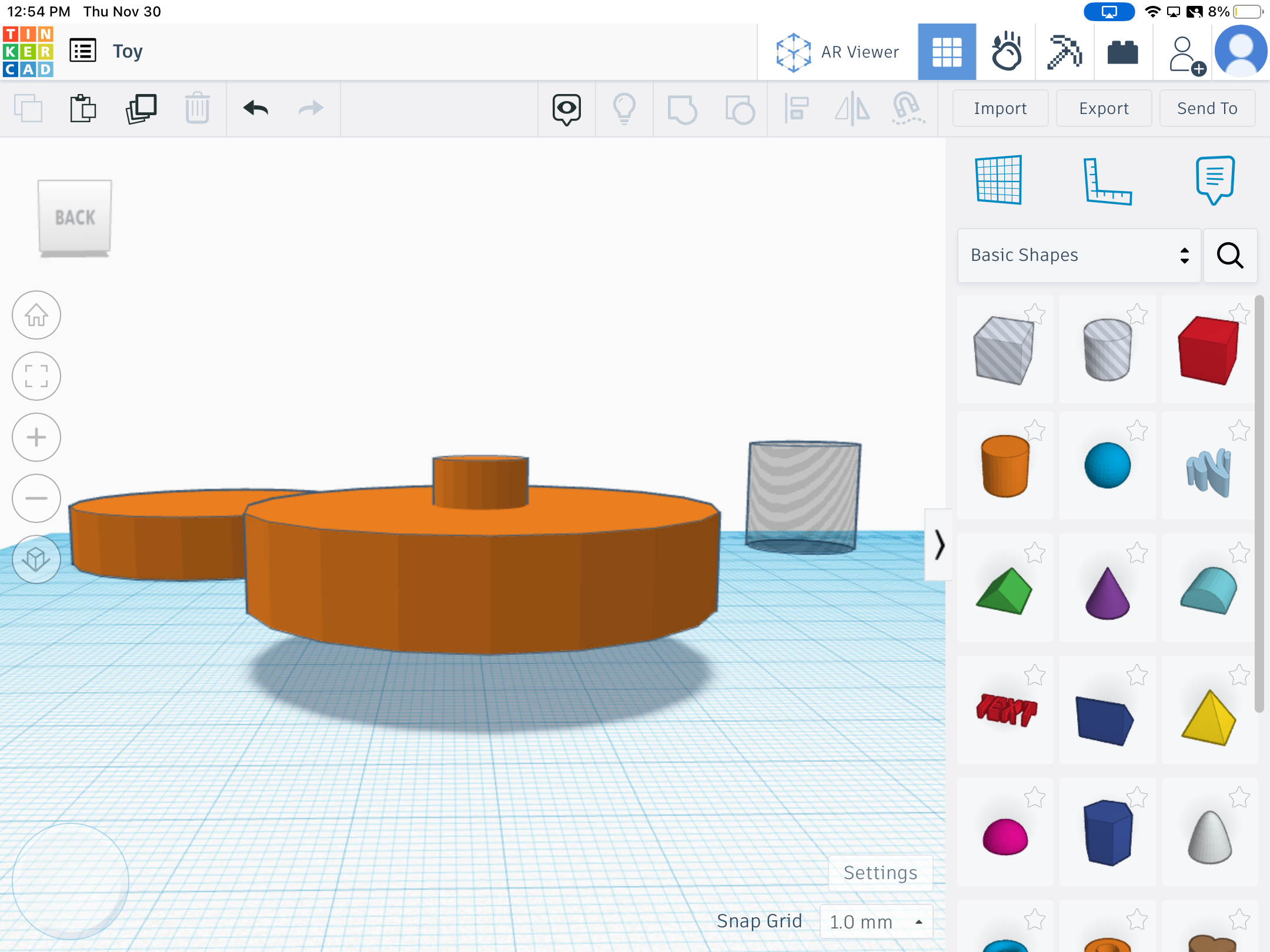Click the Delete trash icon
1270x952 pixels.
tap(198, 109)
